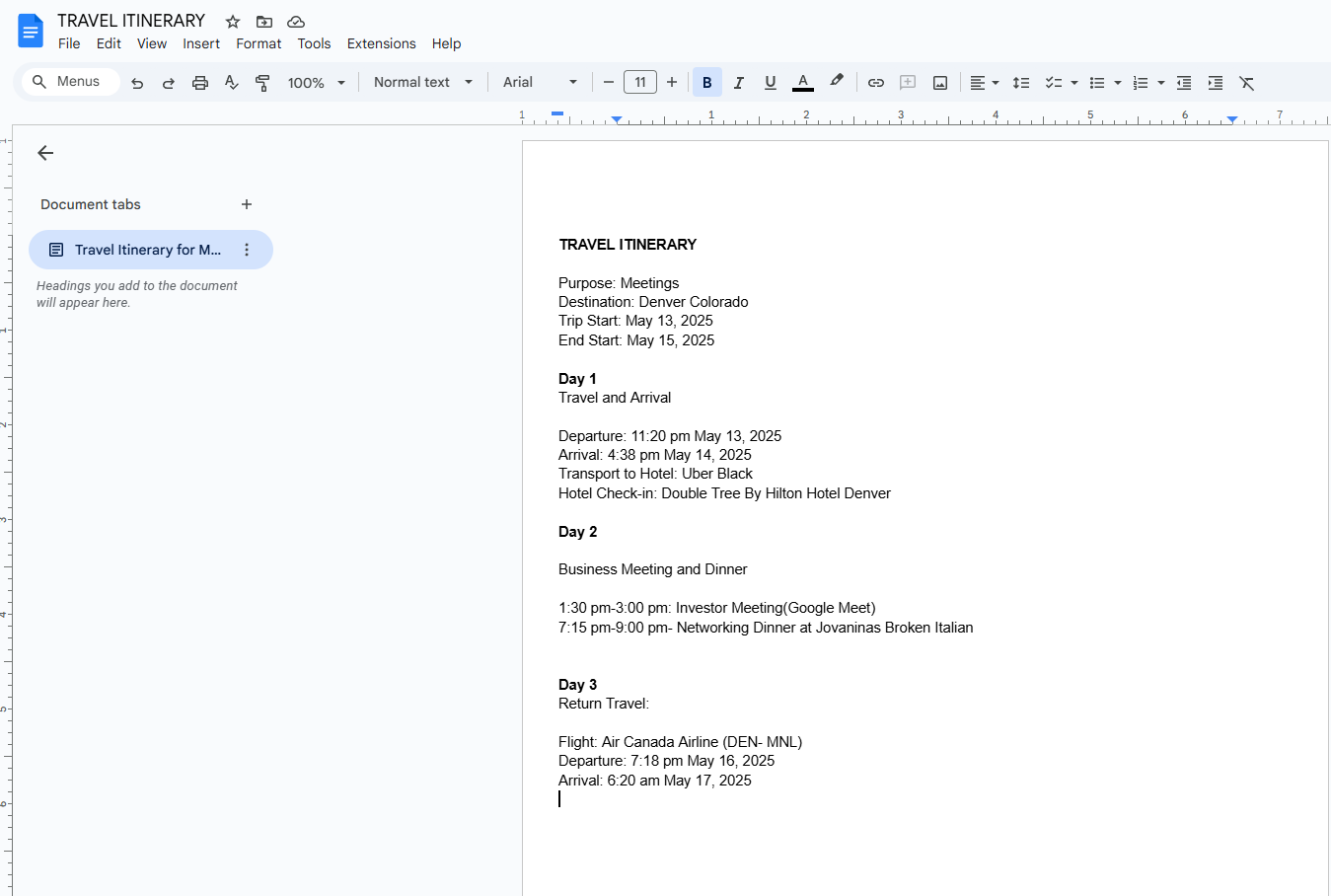
Task: Click the right indent marker on ruler
Action: [1232, 119]
